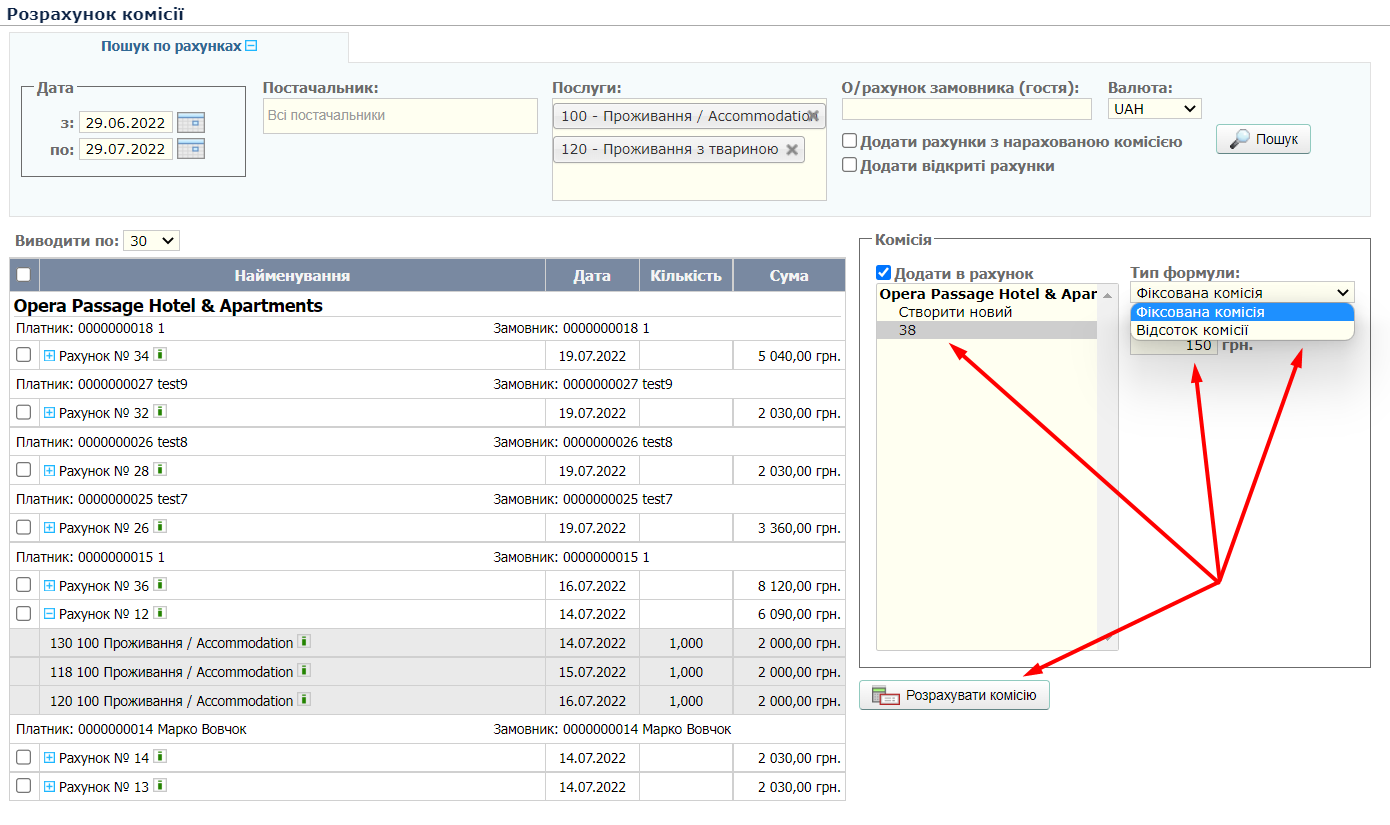The width and height of the screenshot is (1390, 825).
Task: Choose Створити новий in invoice list
Action: click(955, 312)
